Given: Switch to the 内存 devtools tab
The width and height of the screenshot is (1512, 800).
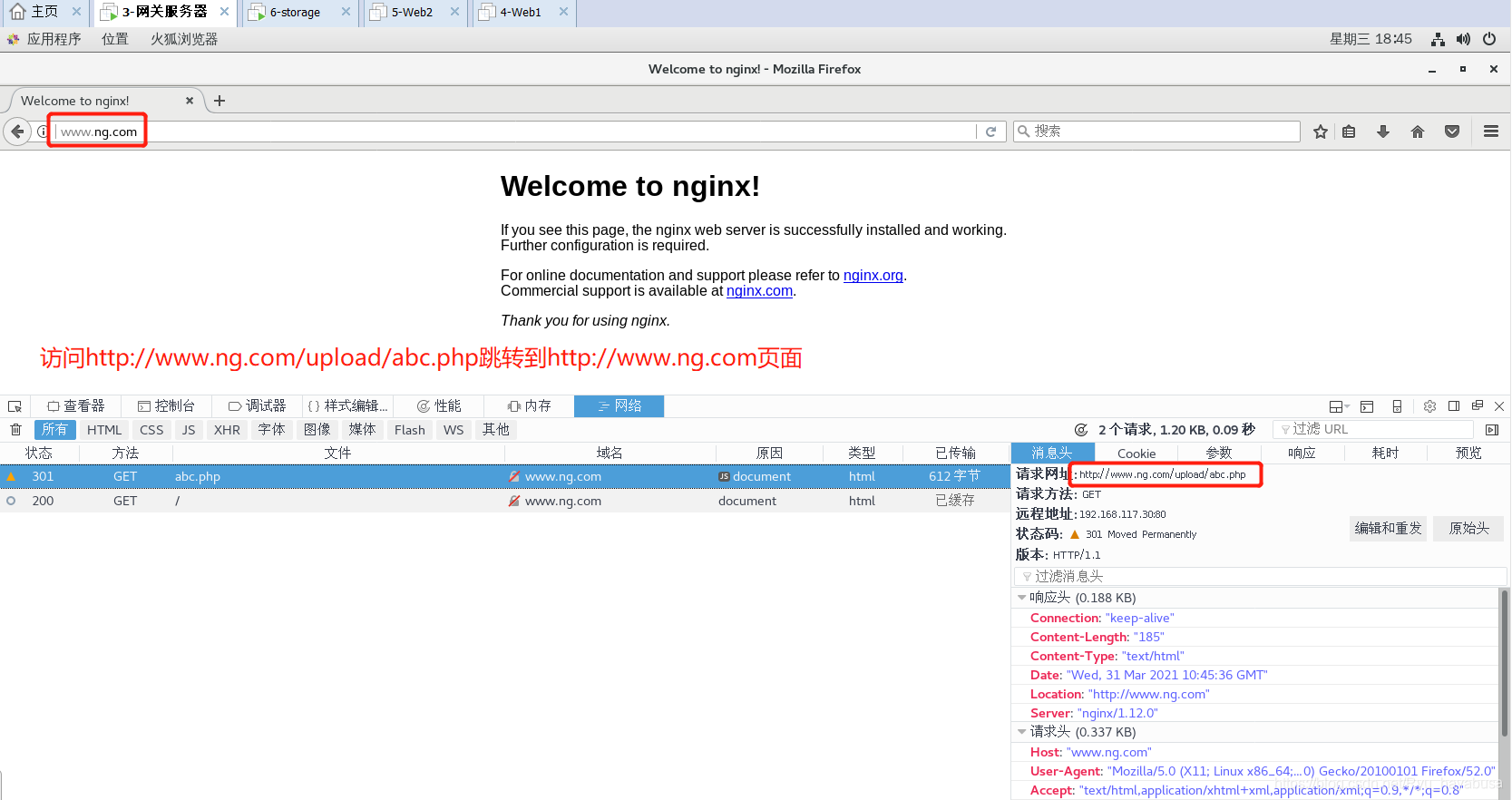Looking at the screenshot, I should click(x=529, y=406).
